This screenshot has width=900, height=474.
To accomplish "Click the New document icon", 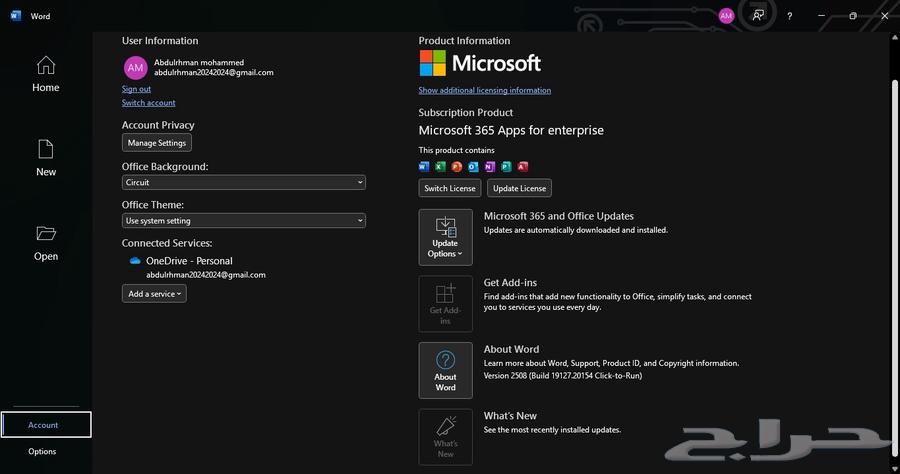I will click(x=46, y=150).
